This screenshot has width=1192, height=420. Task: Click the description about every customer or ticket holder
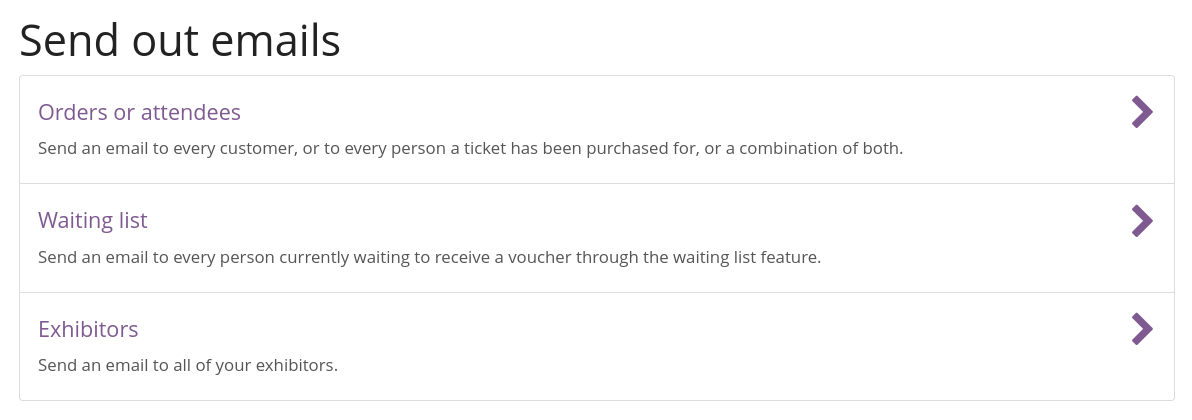coord(470,148)
